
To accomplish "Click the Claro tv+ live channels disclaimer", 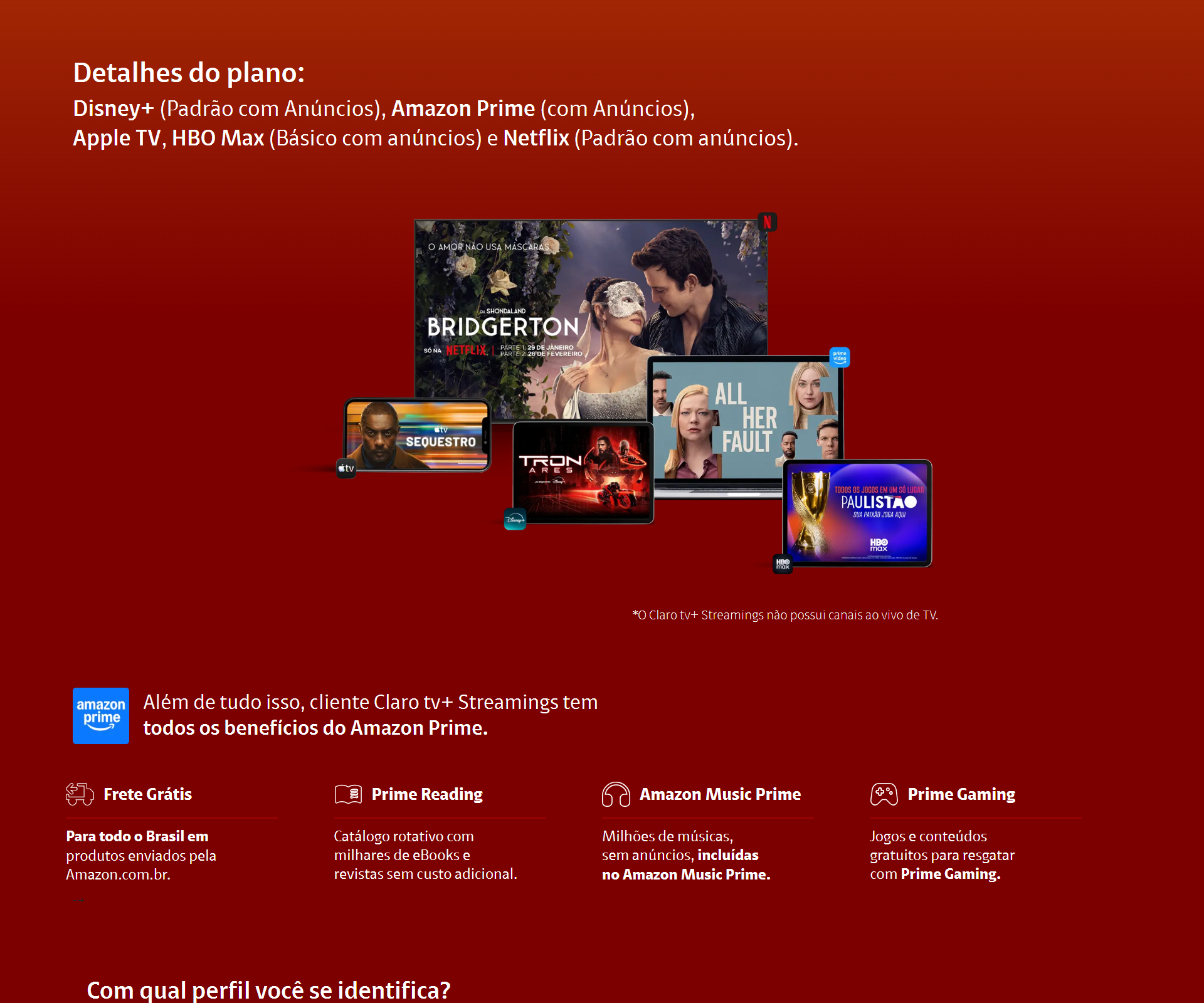I will pyautogui.click(x=785, y=615).
